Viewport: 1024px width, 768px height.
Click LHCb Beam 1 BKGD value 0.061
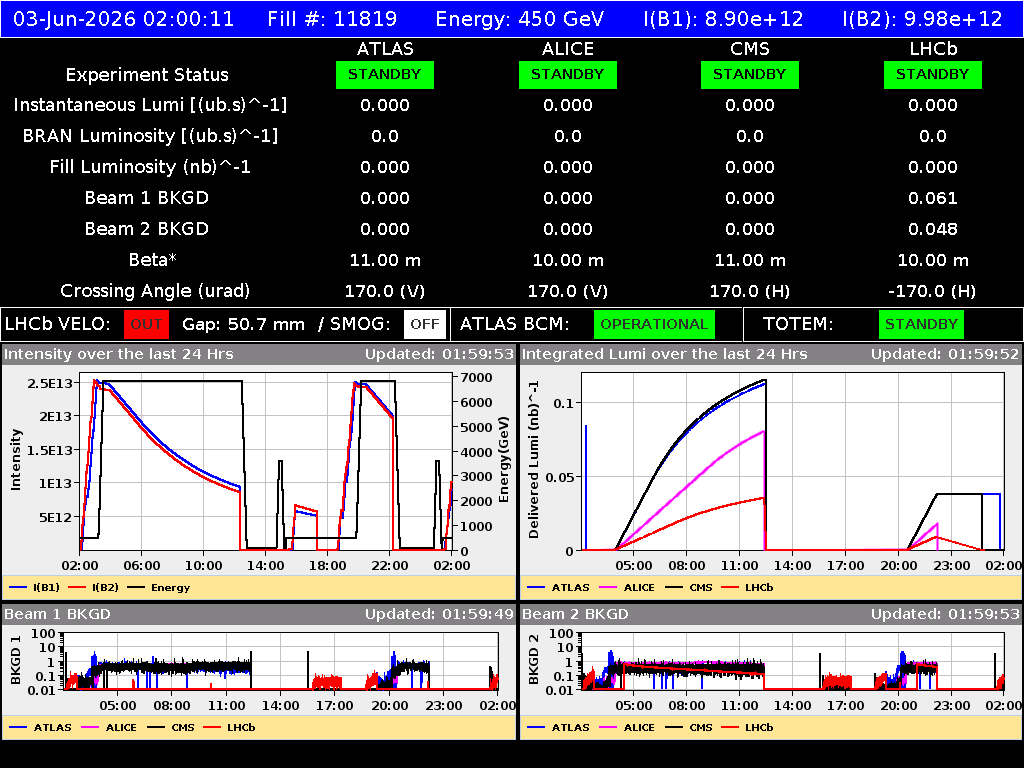tap(933, 198)
